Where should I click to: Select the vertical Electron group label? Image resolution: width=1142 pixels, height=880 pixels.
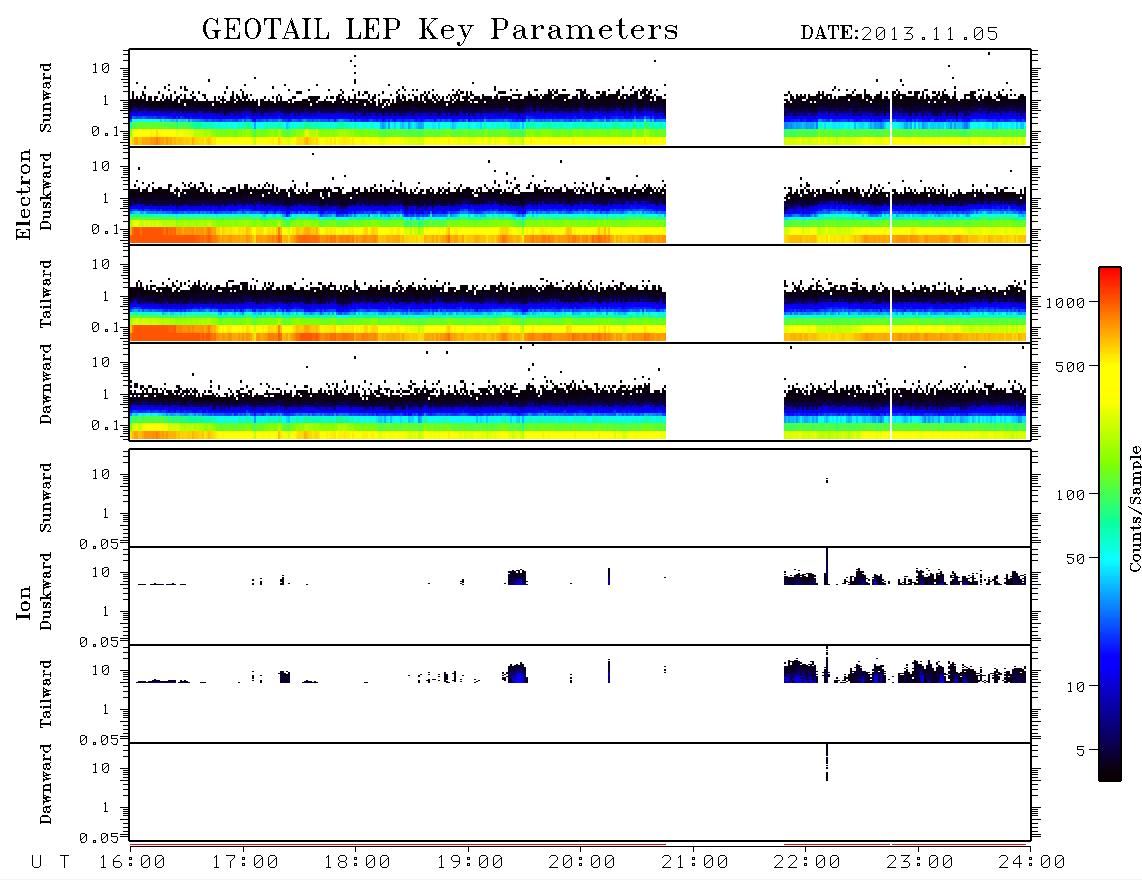coord(24,194)
